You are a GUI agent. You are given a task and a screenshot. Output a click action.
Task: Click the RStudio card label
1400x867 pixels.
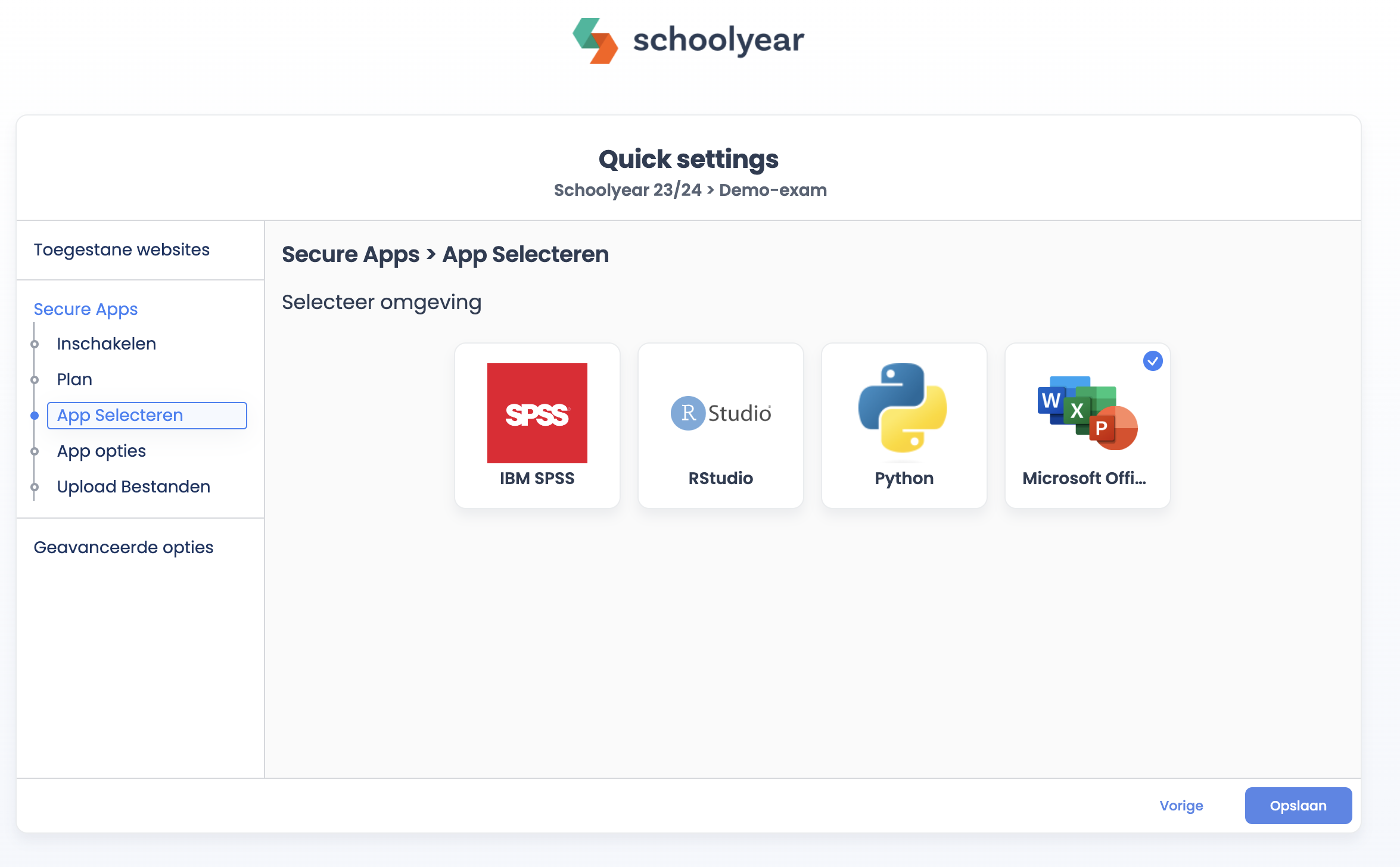click(720, 478)
